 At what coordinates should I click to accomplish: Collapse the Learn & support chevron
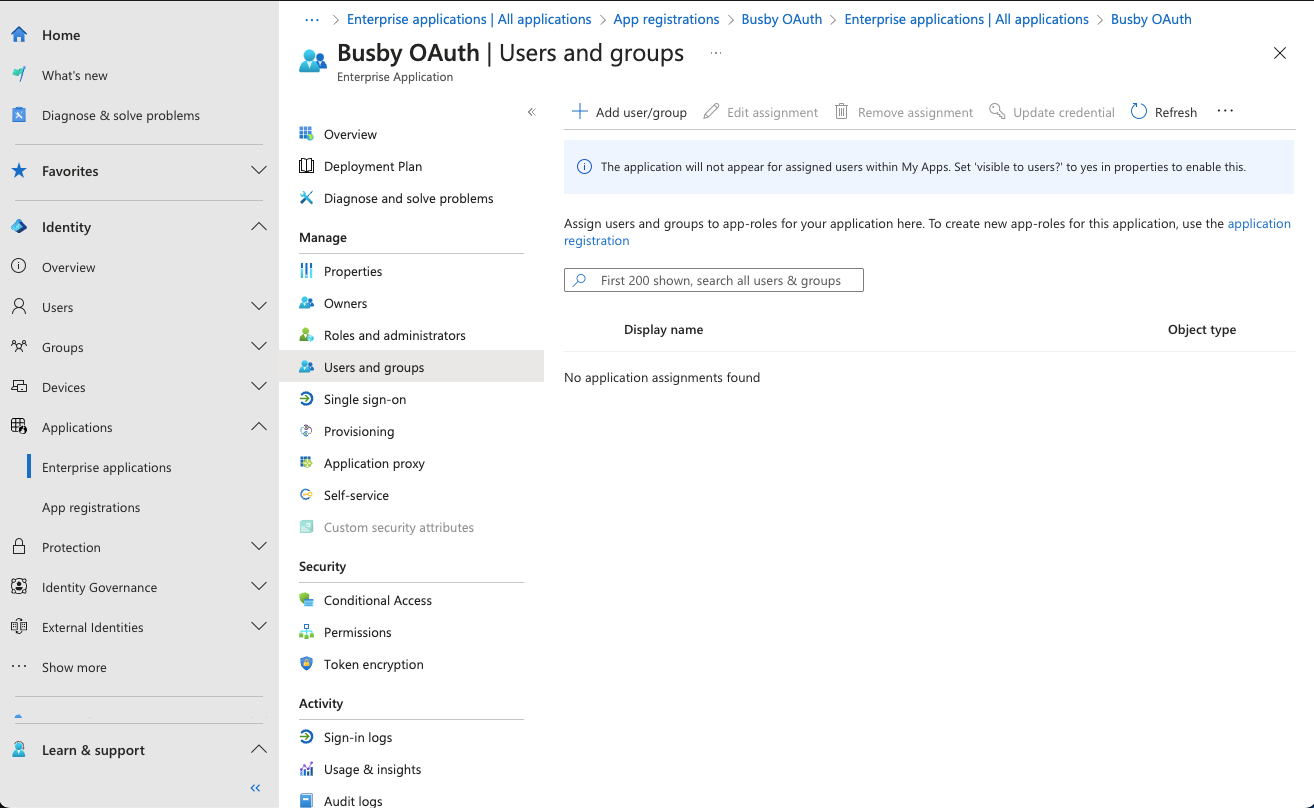pos(259,750)
